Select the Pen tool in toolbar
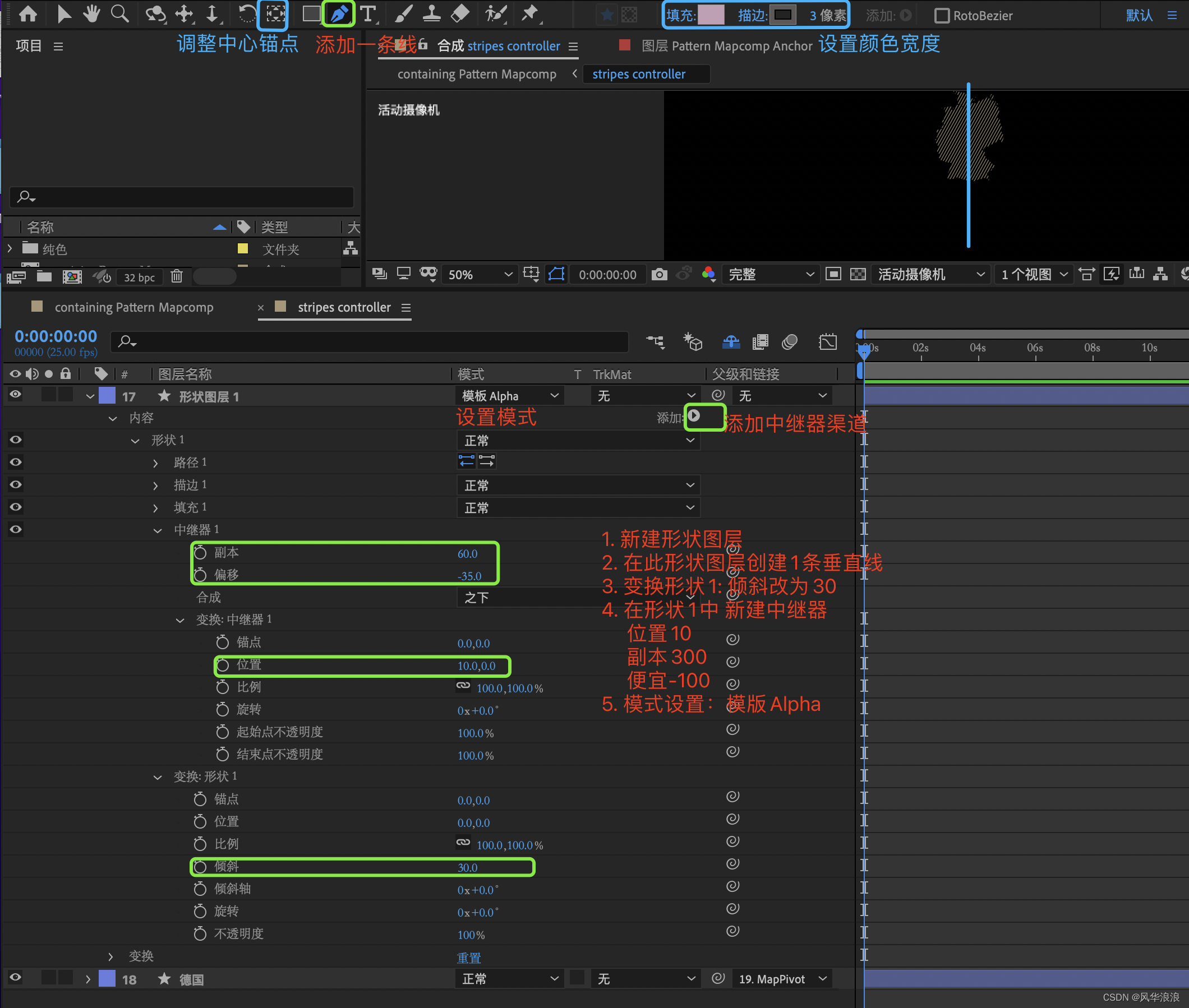Screen dimensions: 1189x1008 (x=338, y=13)
